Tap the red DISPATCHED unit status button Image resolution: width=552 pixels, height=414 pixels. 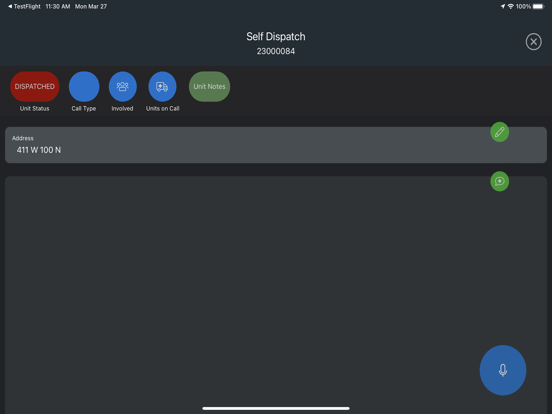pyautogui.click(x=34, y=87)
